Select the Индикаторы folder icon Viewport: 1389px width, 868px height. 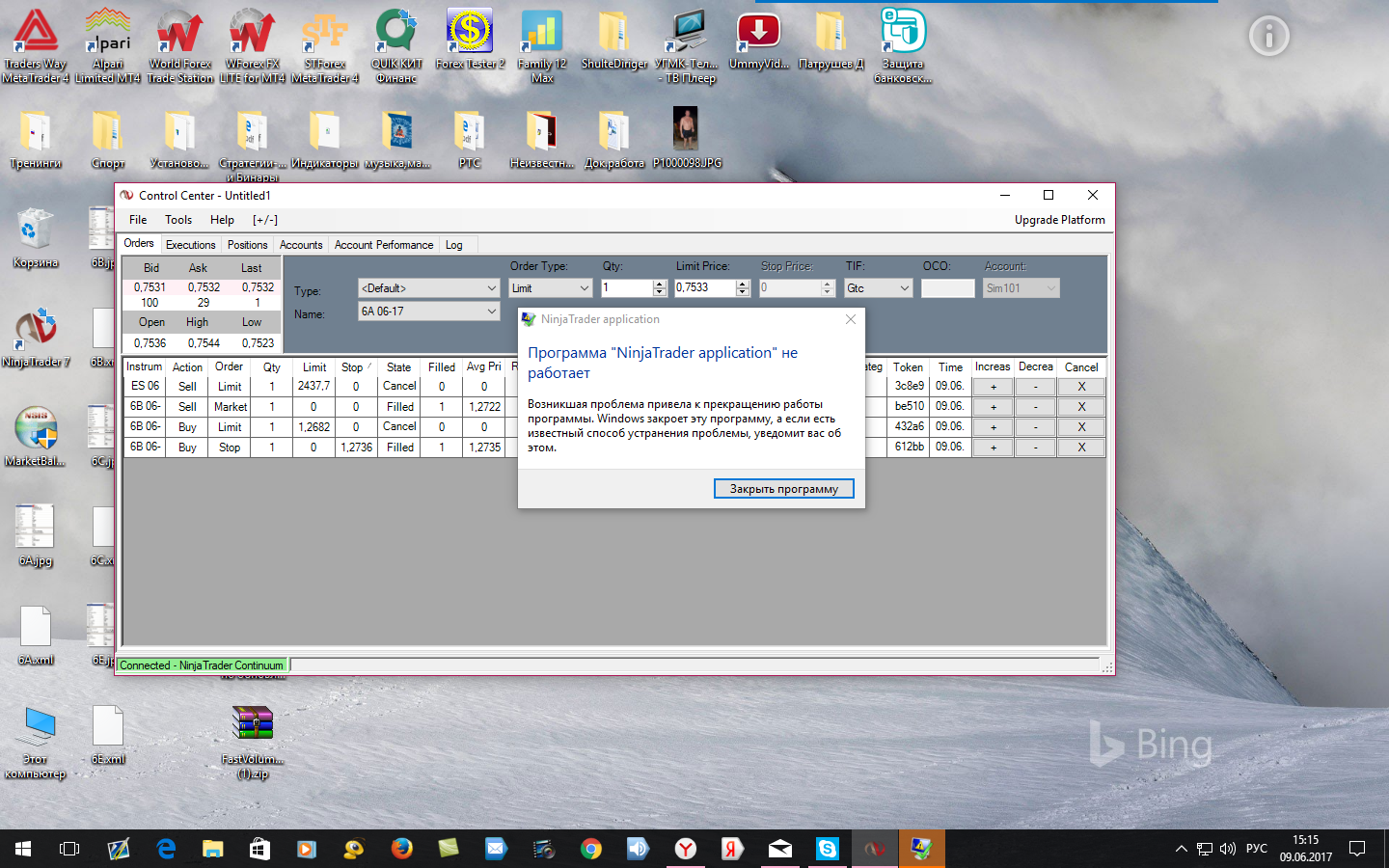pyautogui.click(x=325, y=140)
